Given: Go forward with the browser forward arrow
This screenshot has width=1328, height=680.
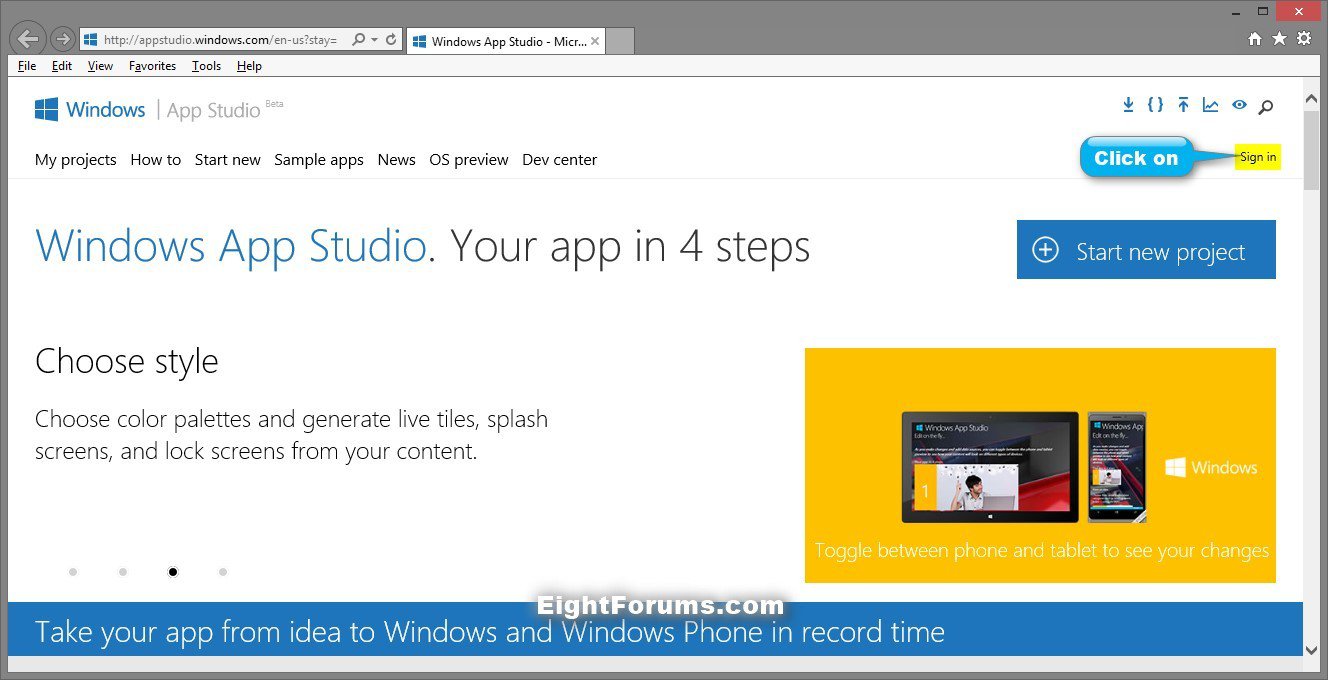Looking at the screenshot, I should (62, 40).
